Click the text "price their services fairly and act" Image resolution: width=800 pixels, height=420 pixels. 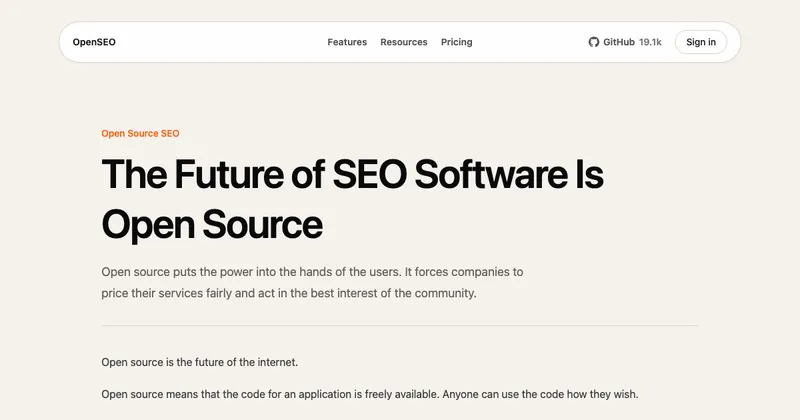click(x=187, y=293)
